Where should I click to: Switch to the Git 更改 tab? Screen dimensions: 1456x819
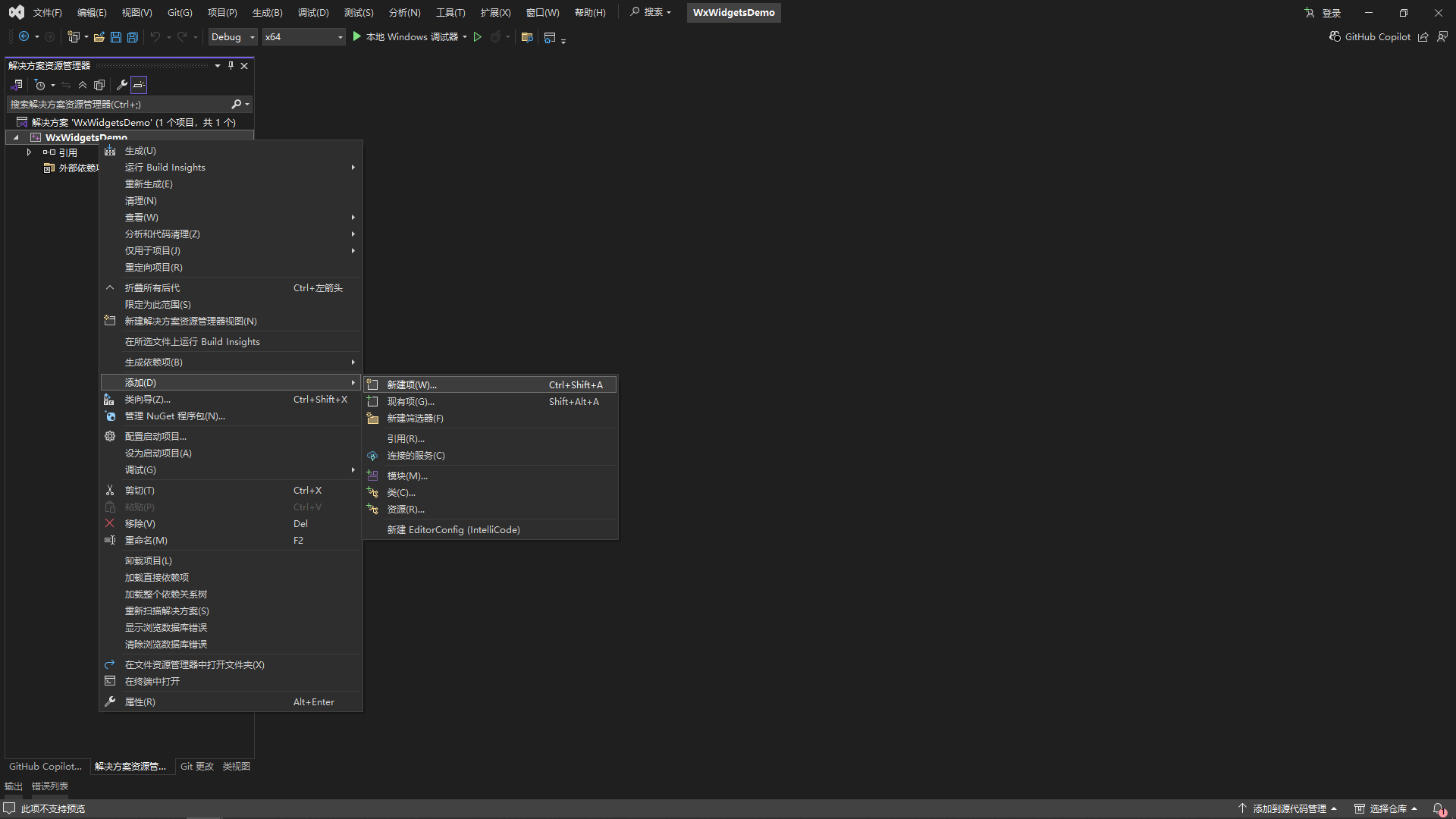tap(197, 767)
